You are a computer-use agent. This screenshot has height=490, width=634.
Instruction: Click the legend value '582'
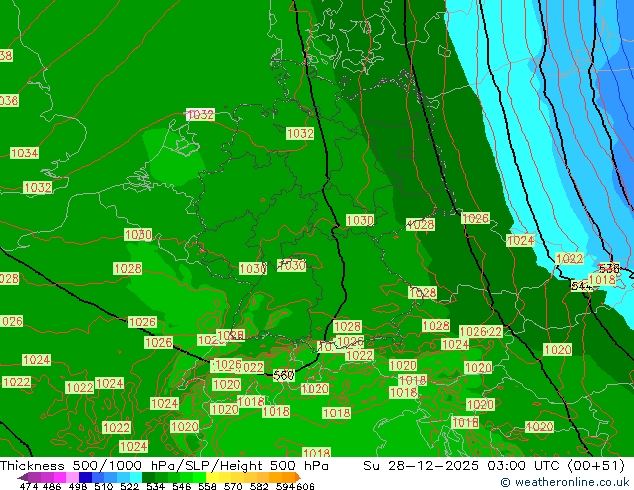259,486
